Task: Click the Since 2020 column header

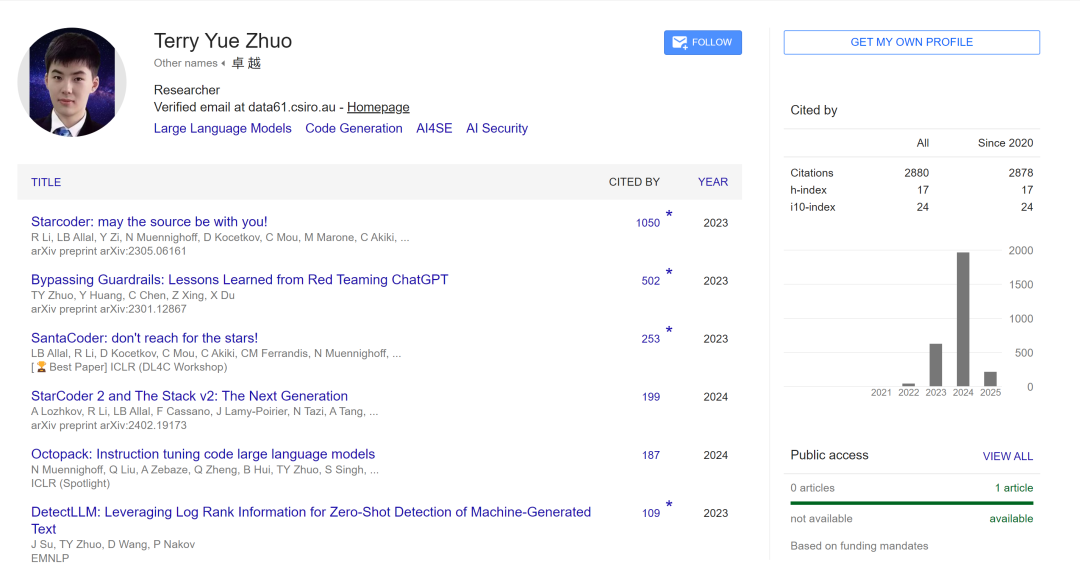Action: tap(1005, 143)
